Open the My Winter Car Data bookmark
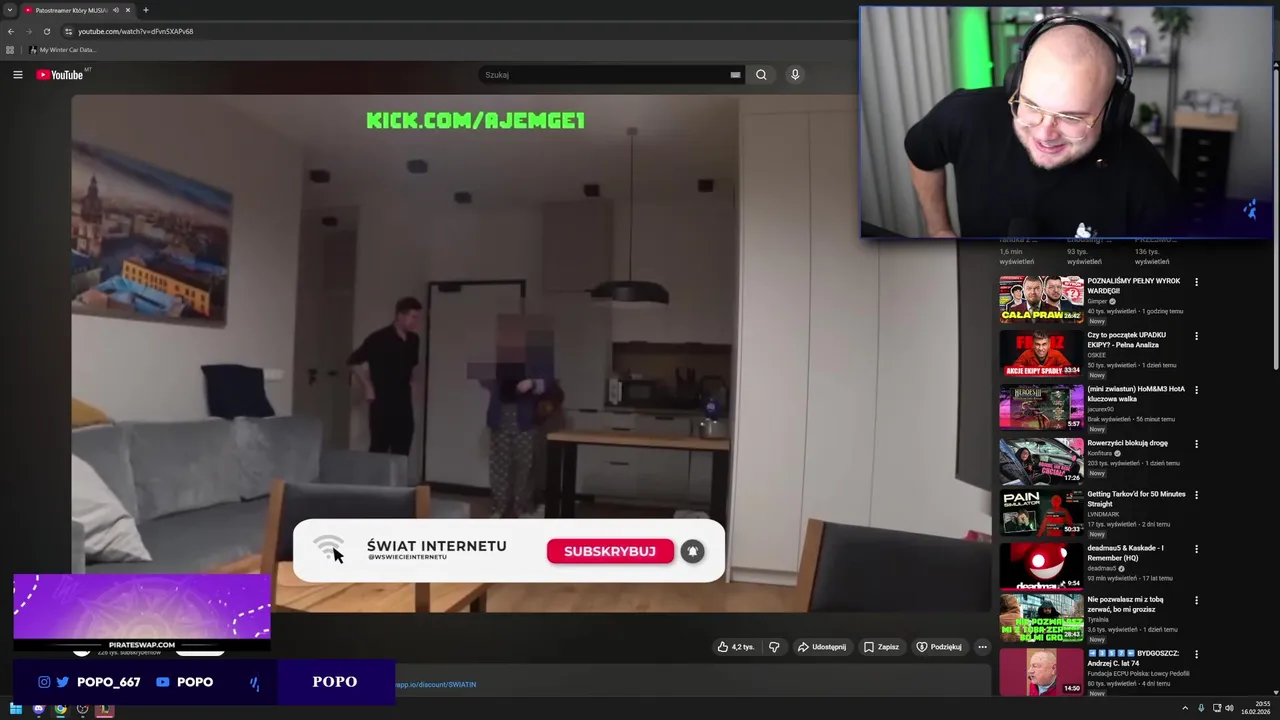Viewport: 1280px width, 720px height. [62, 50]
